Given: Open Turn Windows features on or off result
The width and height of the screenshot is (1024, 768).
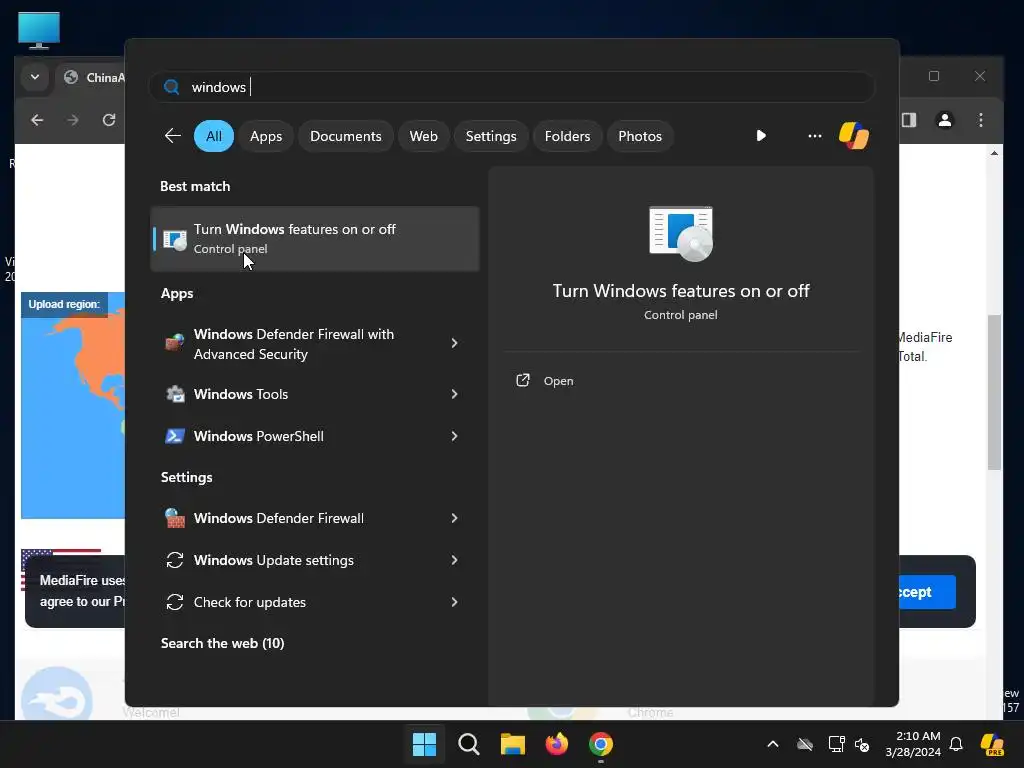Looking at the screenshot, I should click(x=315, y=238).
